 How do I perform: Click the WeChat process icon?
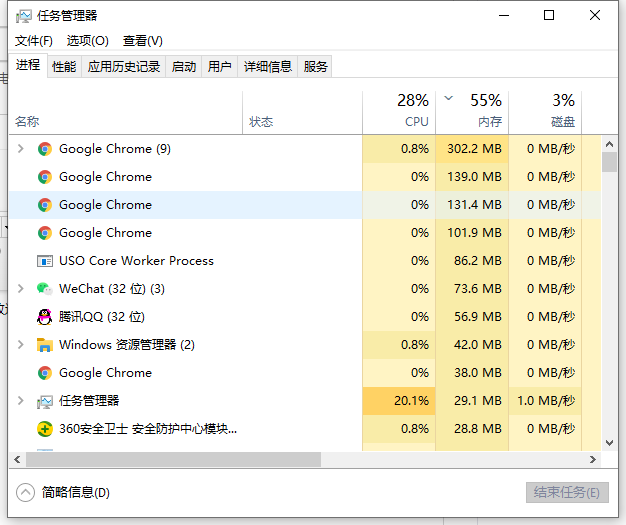point(44,289)
